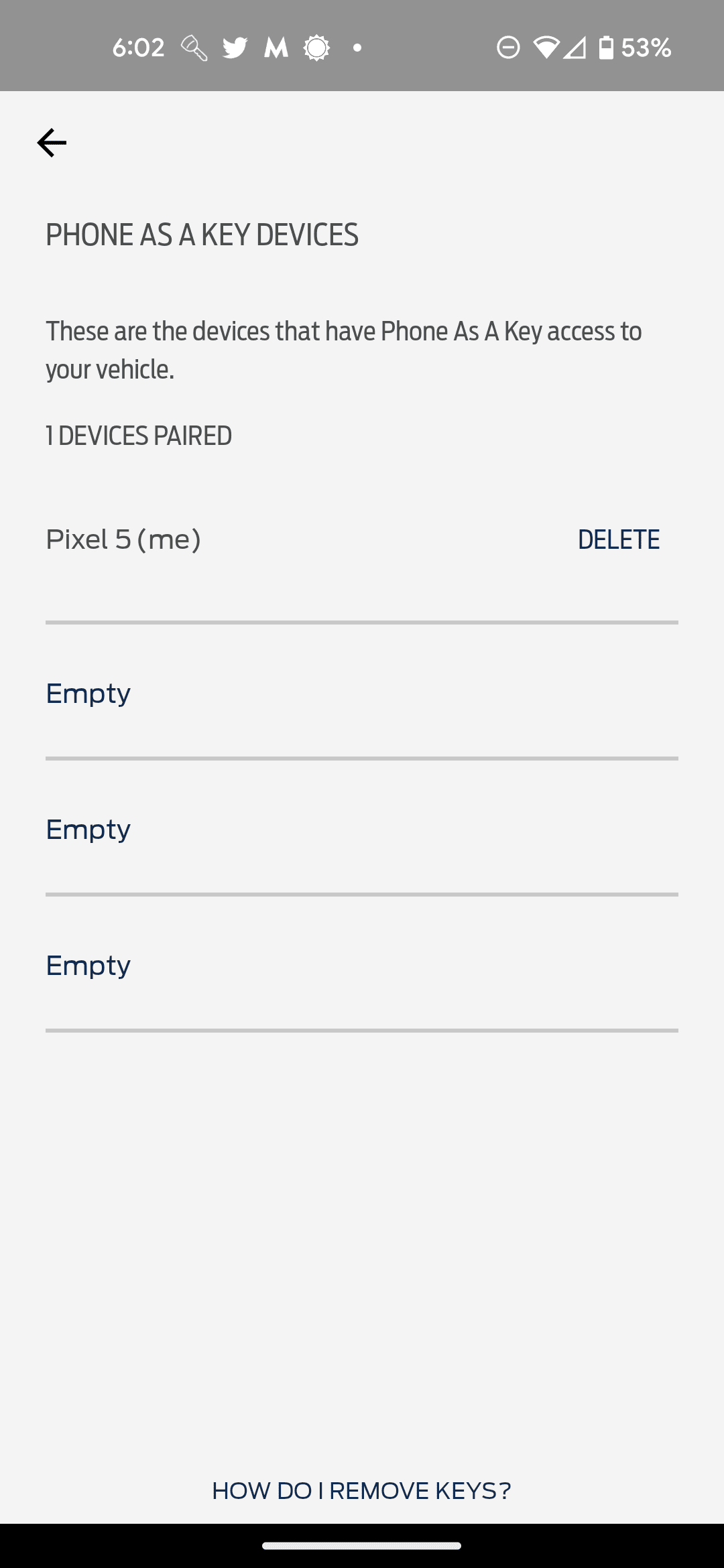Select the second Empty device slot
This screenshot has height=1568, width=724.
coord(88,830)
